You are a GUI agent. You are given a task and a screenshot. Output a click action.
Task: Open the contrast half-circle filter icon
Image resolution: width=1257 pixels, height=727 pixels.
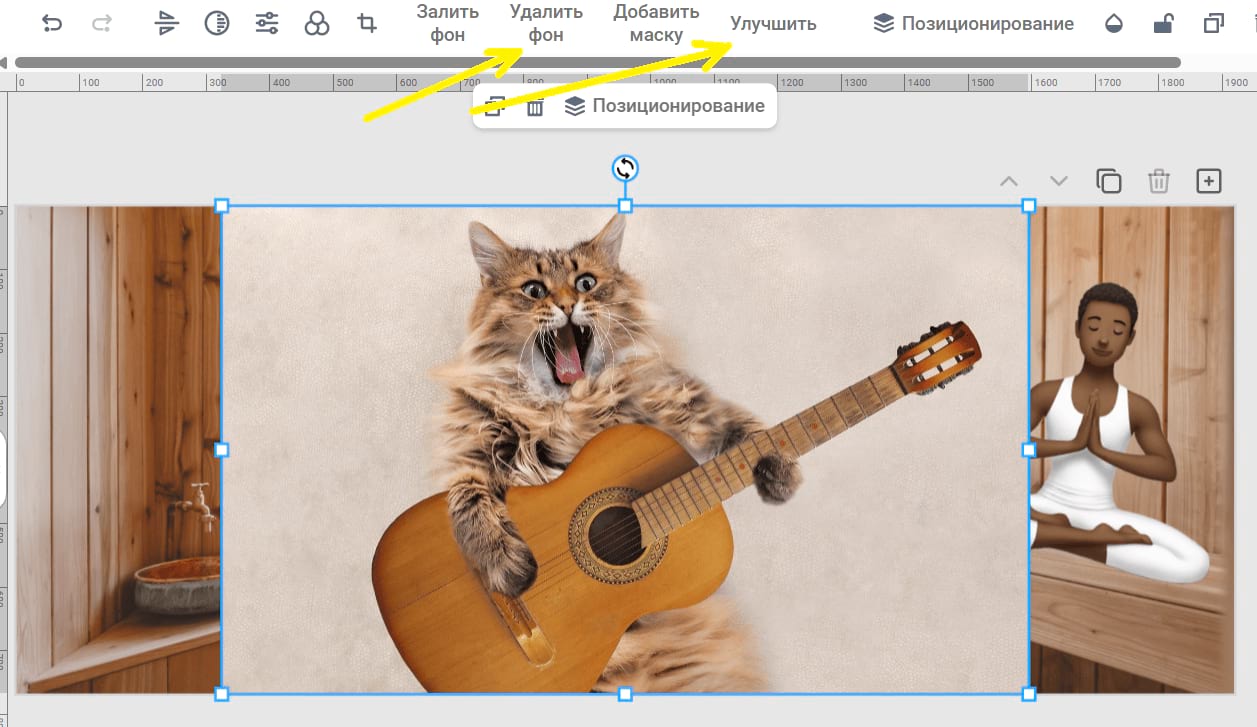point(216,24)
